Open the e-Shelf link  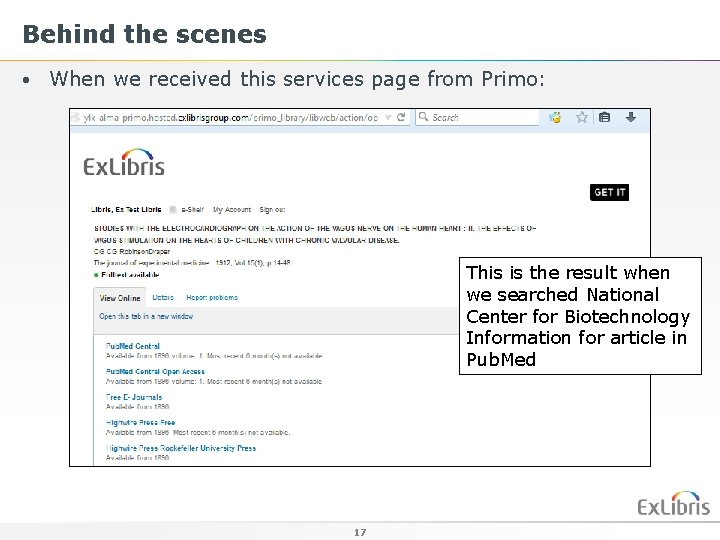point(192,209)
